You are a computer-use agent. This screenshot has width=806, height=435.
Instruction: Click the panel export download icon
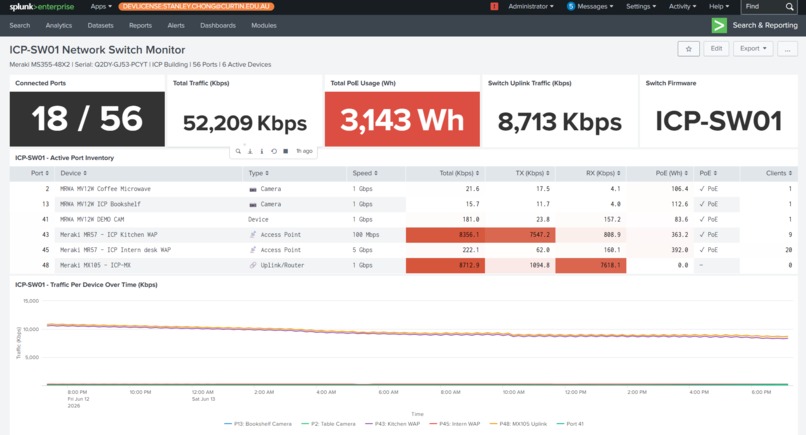[250, 151]
